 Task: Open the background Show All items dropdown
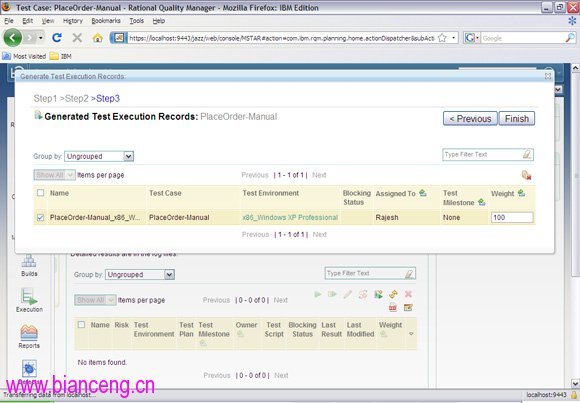coord(95,300)
